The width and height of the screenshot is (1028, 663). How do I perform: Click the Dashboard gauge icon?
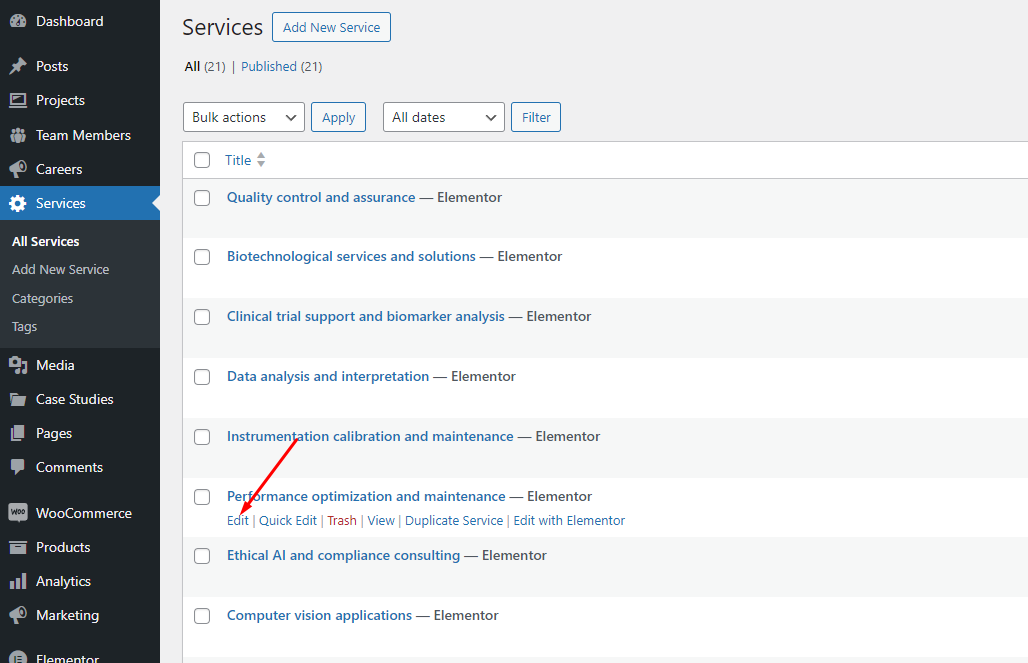[x=18, y=21]
